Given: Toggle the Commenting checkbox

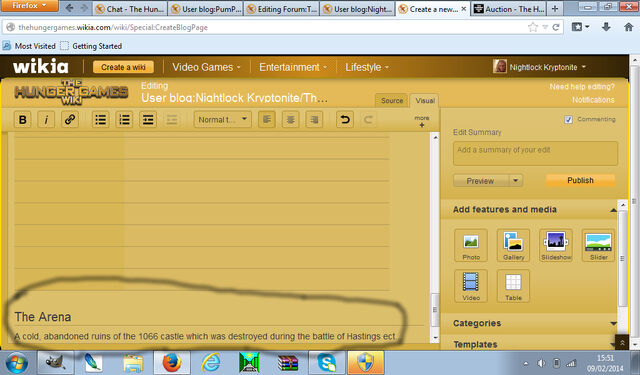Looking at the screenshot, I should [x=568, y=119].
